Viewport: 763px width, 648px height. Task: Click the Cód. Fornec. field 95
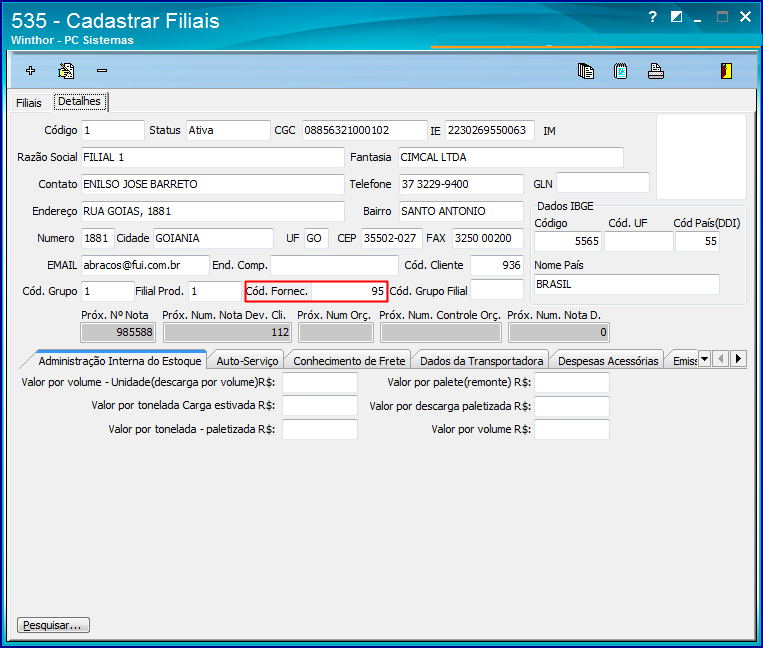point(349,291)
